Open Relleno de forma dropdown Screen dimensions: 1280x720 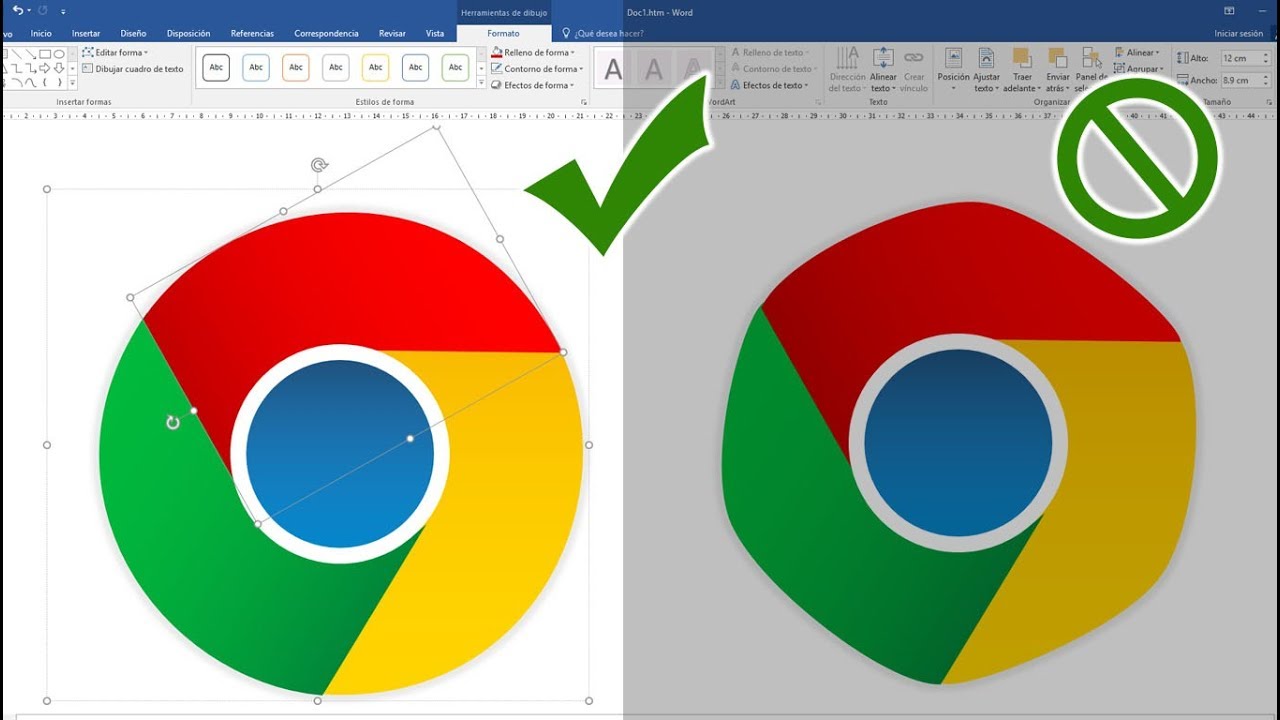533,52
